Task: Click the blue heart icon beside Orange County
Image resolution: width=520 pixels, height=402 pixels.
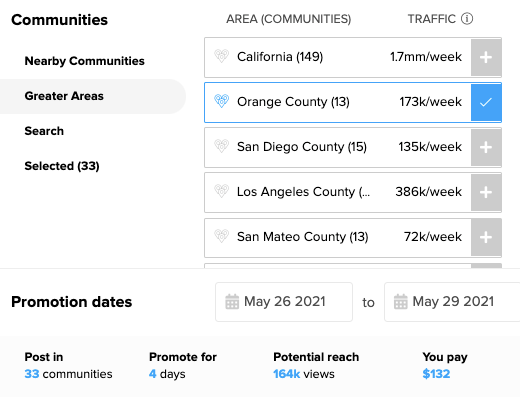Action: click(x=221, y=101)
